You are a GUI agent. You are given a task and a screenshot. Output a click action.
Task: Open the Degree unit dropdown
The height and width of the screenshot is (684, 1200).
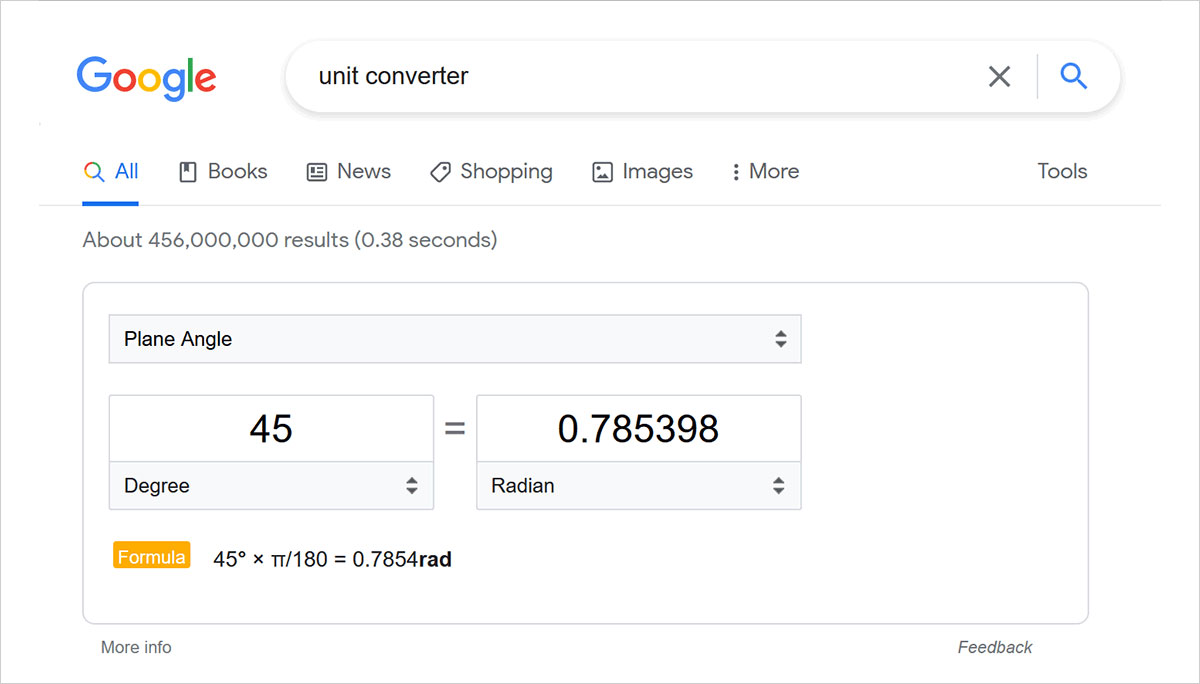[271, 486]
